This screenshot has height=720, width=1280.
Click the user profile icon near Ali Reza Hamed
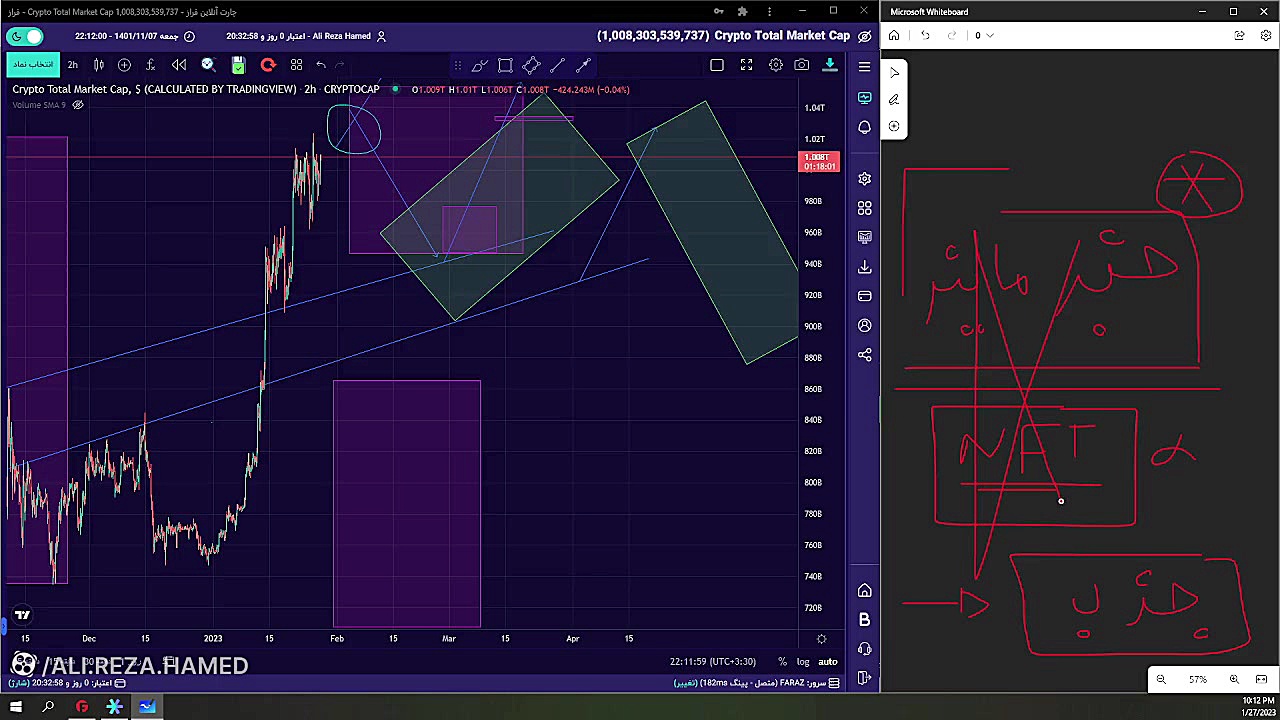tap(380, 36)
